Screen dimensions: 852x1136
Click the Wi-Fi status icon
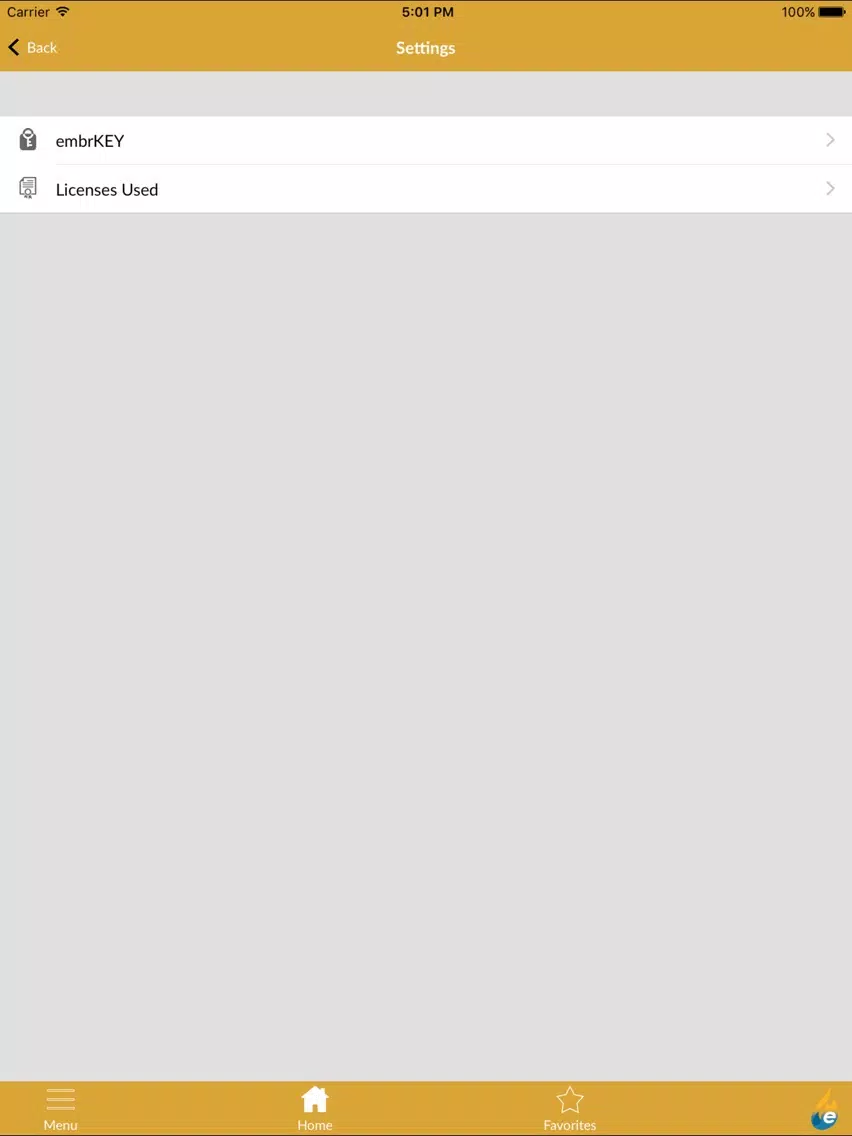(63, 12)
